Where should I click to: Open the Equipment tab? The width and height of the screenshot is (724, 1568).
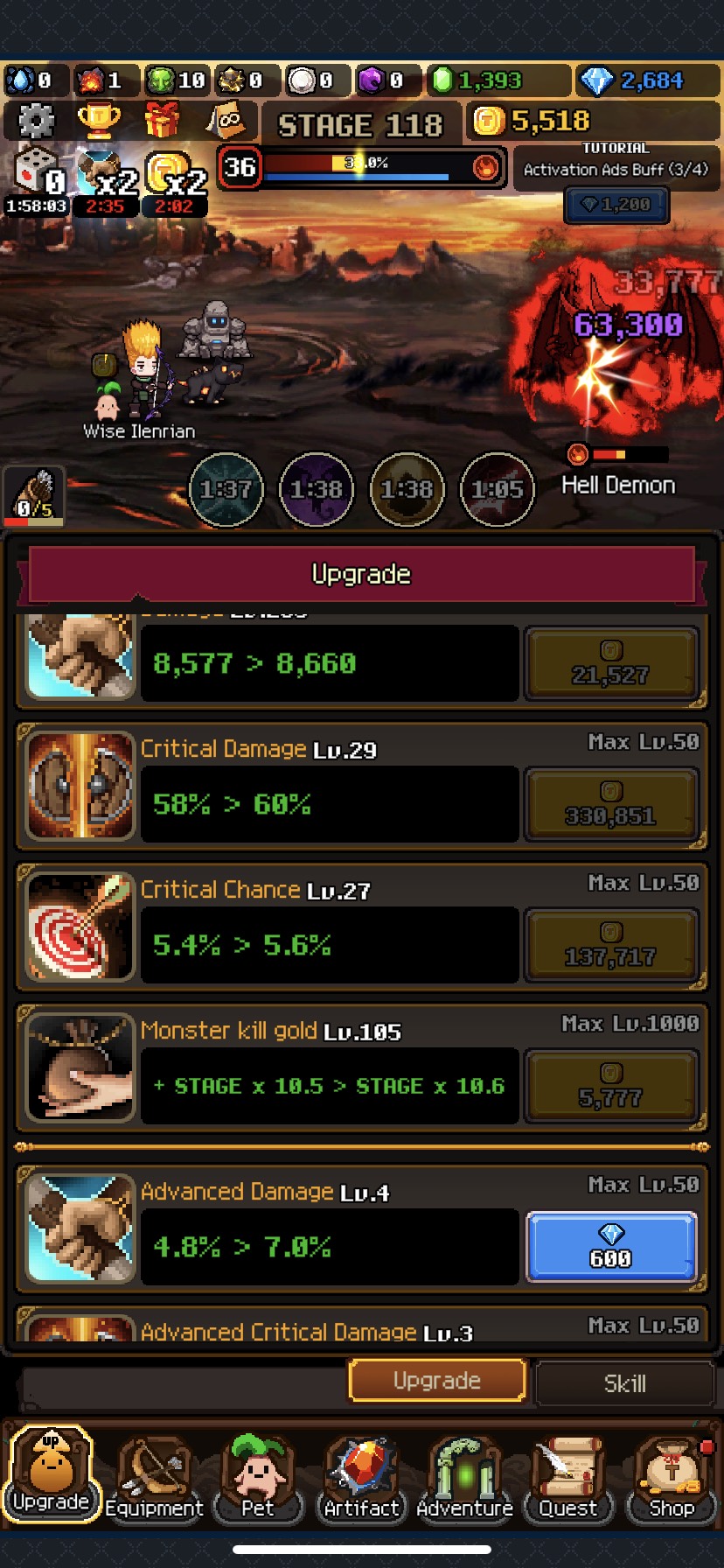pyautogui.click(x=154, y=1476)
